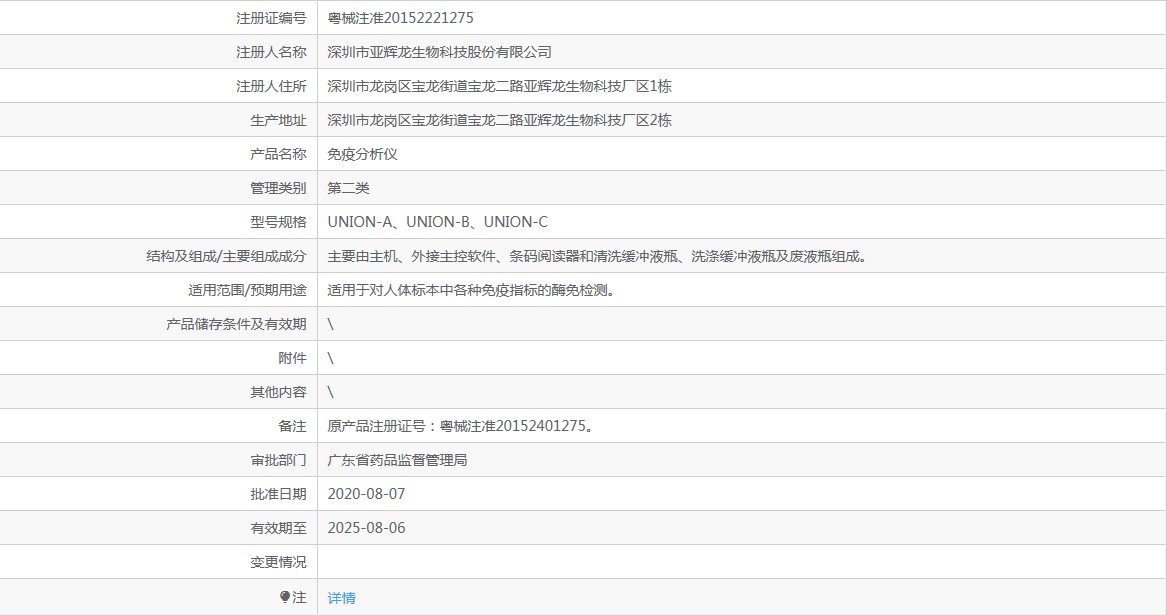This screenshot has height=615, width=1167.
Task: Click the 适用范围/预期用途 label
Action: tap(247, 290)
